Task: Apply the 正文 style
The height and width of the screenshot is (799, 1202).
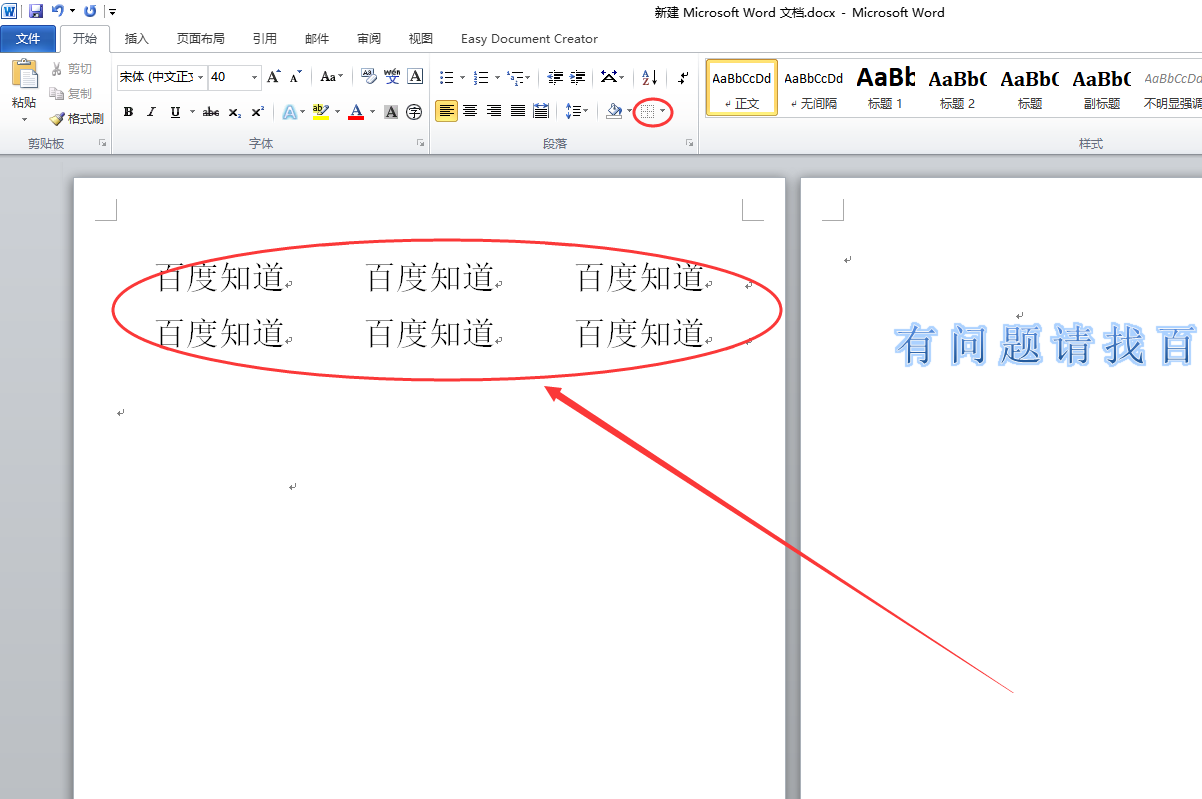Action: click(742, 88)
